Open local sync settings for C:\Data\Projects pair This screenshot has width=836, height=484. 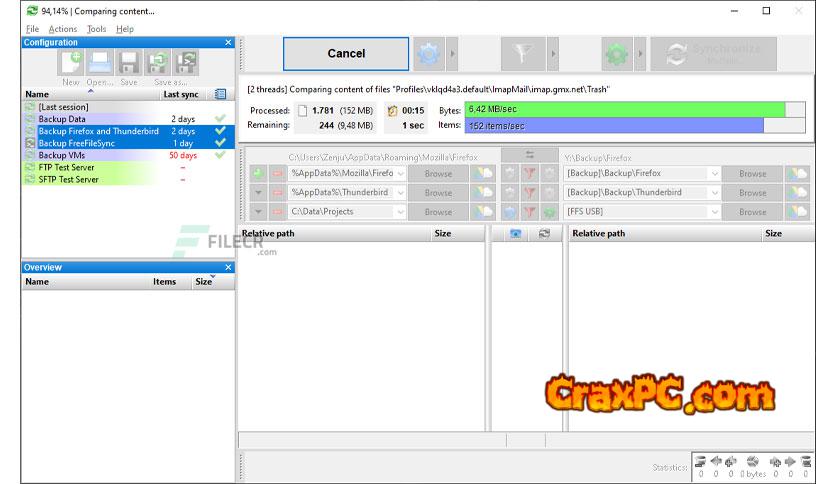[549, 212]
